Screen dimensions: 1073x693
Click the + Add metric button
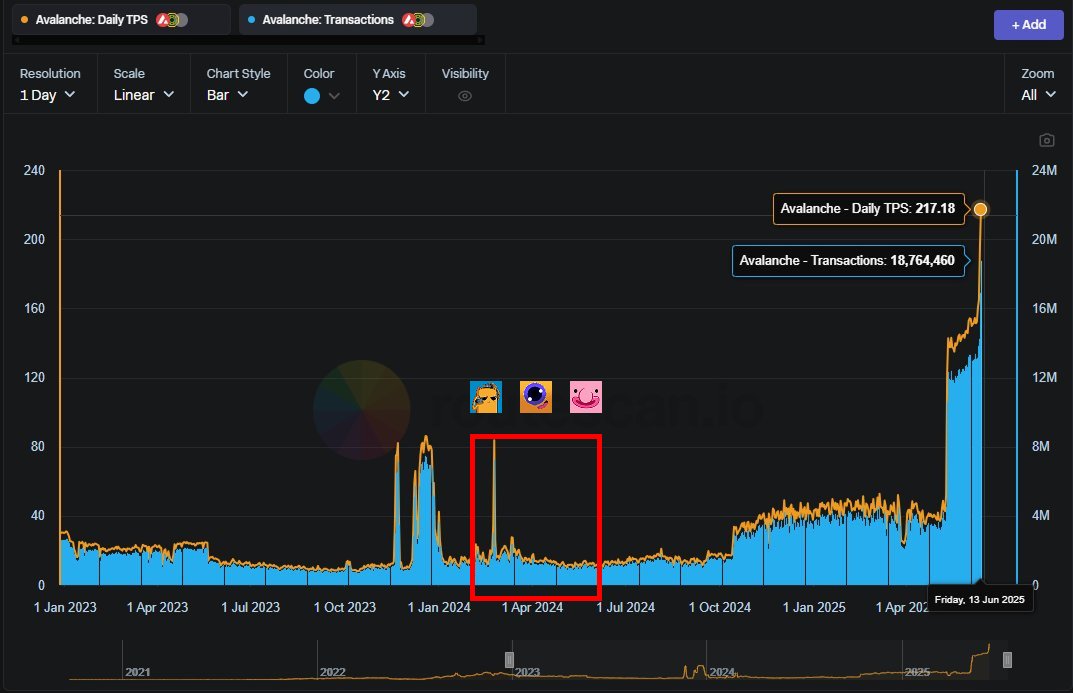[1029, 25]
